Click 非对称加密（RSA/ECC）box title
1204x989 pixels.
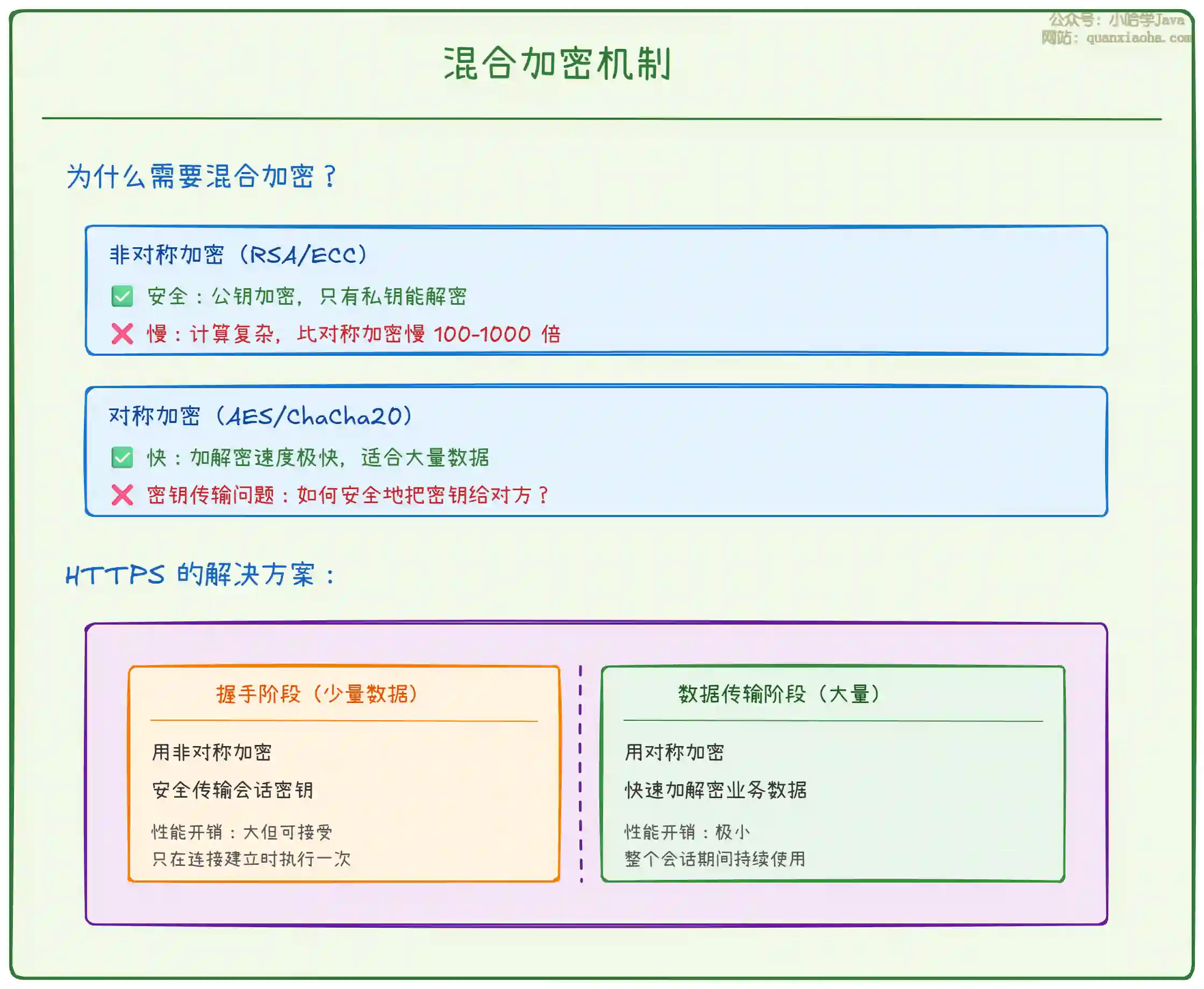coord(239,255)
